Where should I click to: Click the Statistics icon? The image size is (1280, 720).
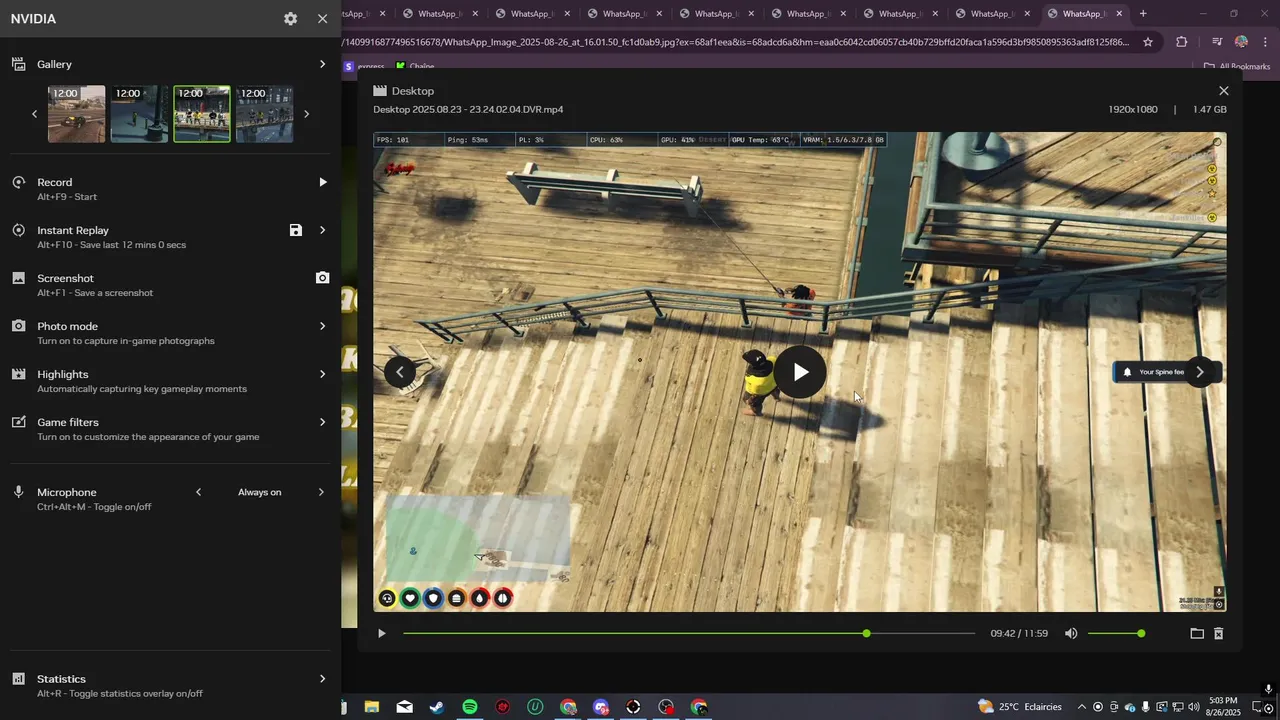(x=18, y=679)
